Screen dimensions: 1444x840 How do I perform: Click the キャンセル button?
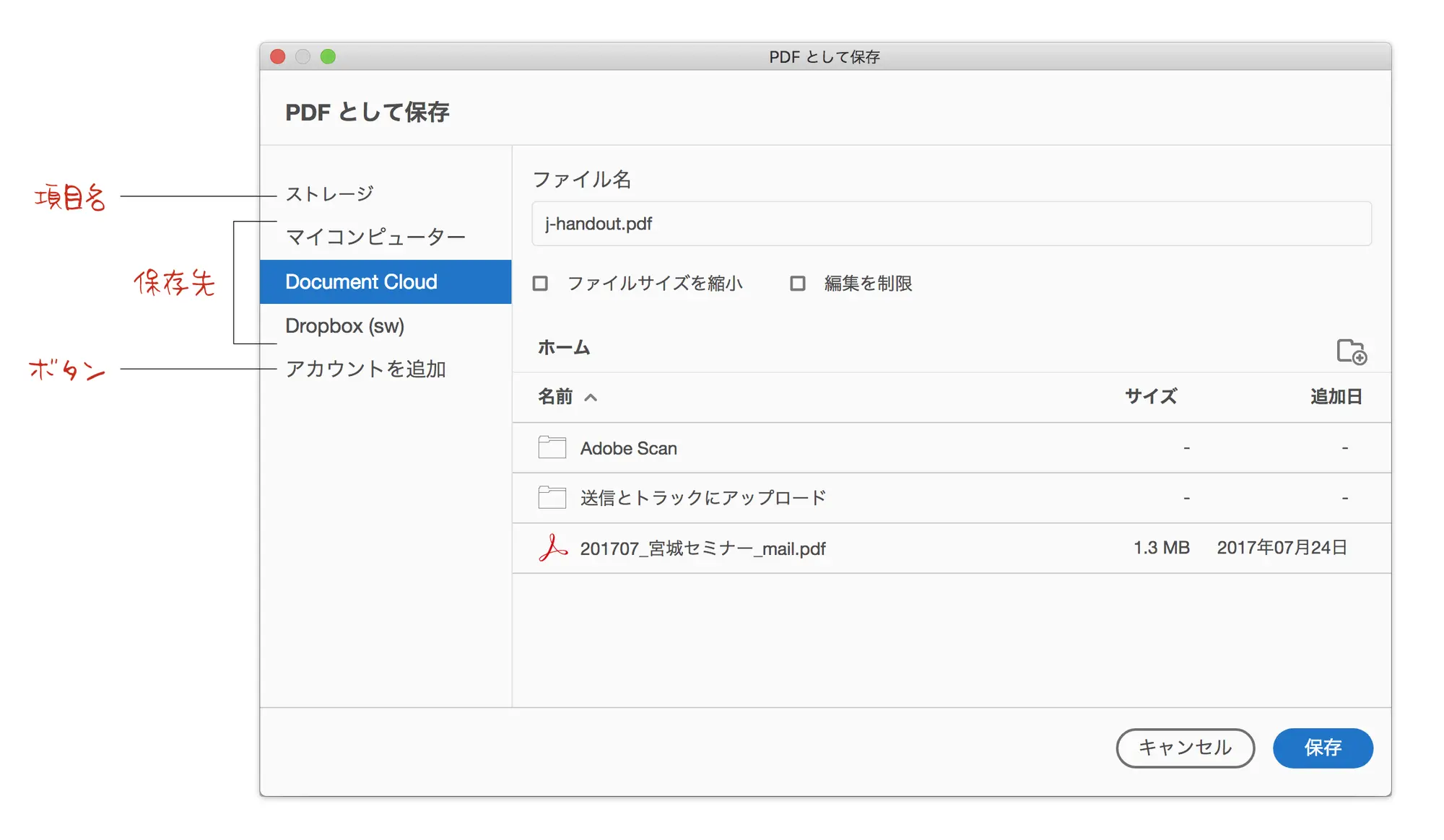pos(1185,748)
